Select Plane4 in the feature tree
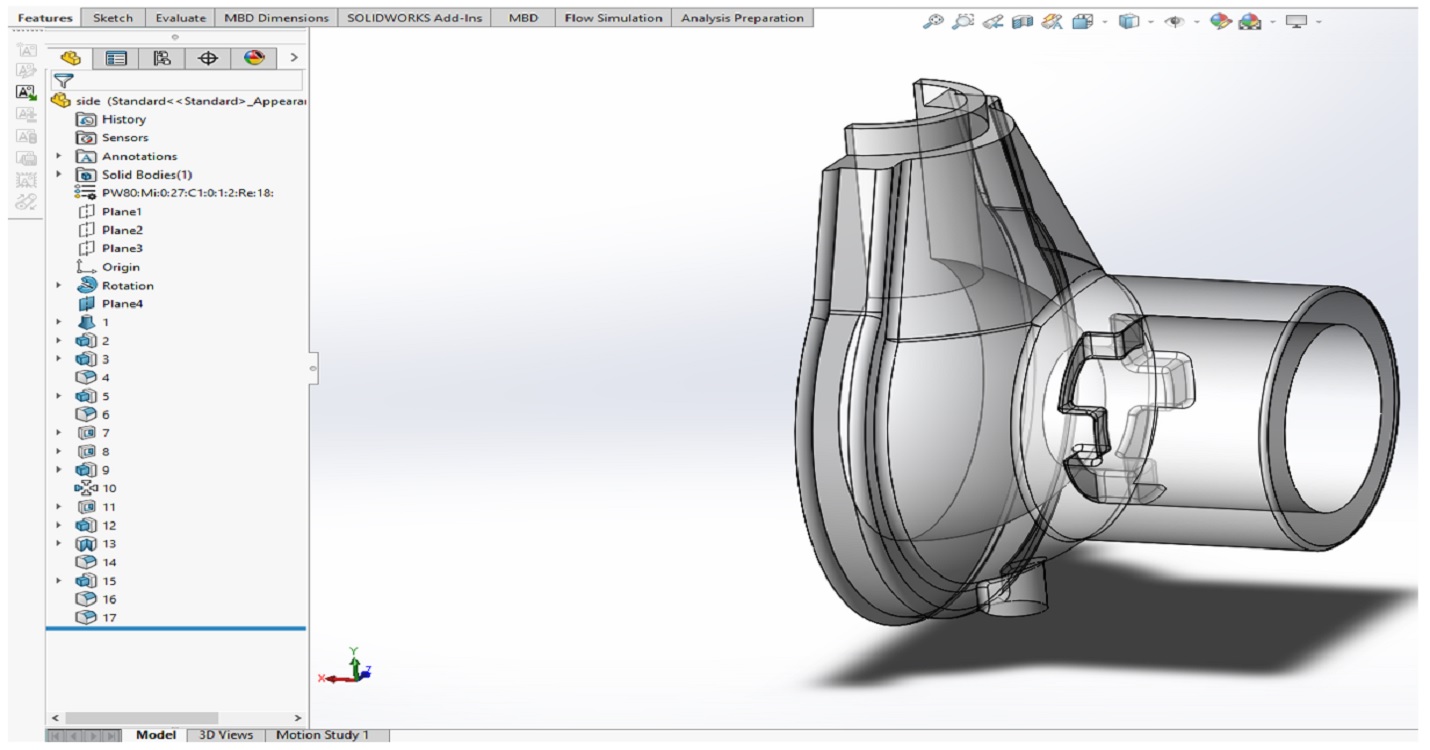Image resolution: width=1430 pixels, height=750 pixels. (x=110, y=303)
